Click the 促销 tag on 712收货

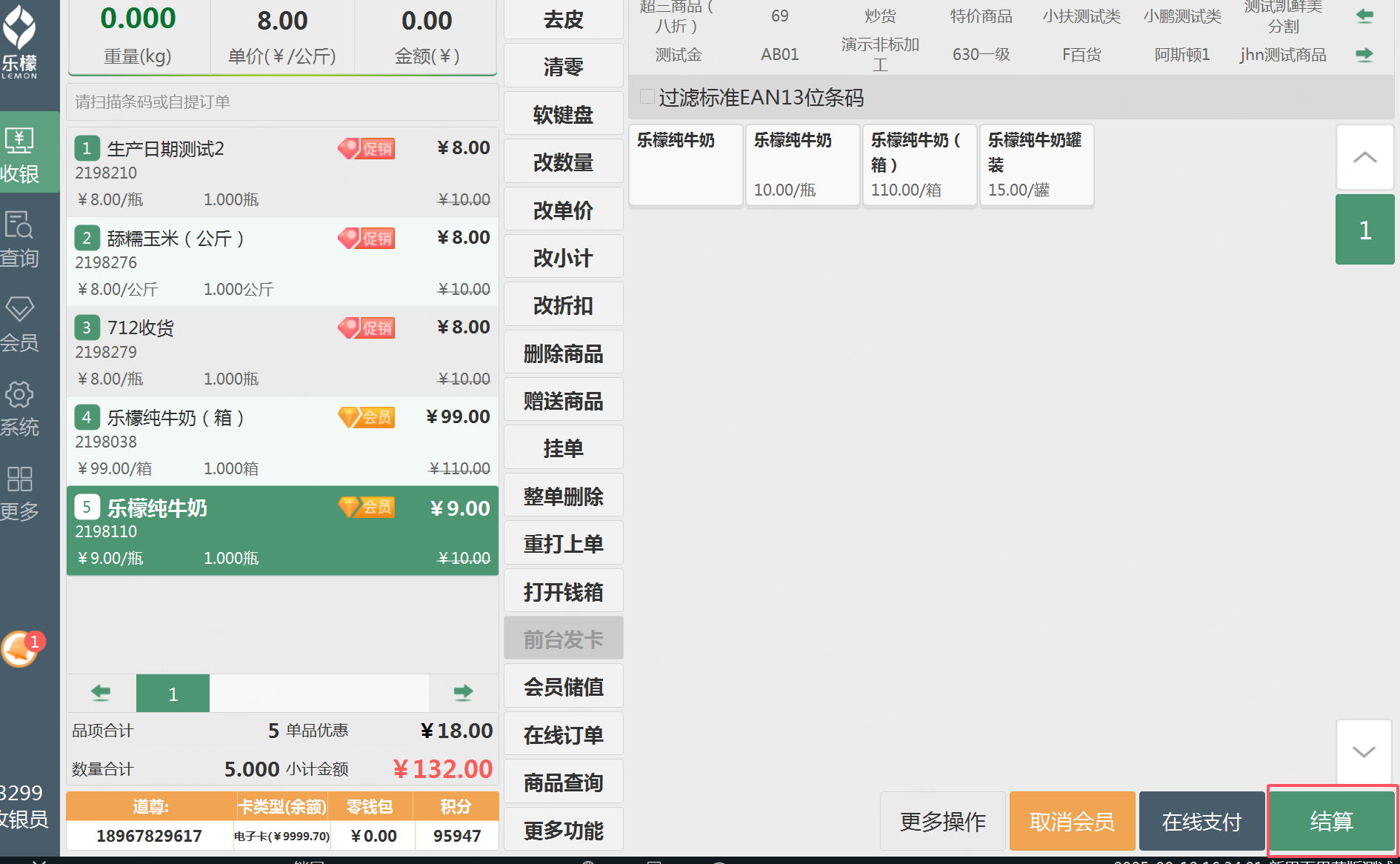pyautogui.click(x=367, y=328)
